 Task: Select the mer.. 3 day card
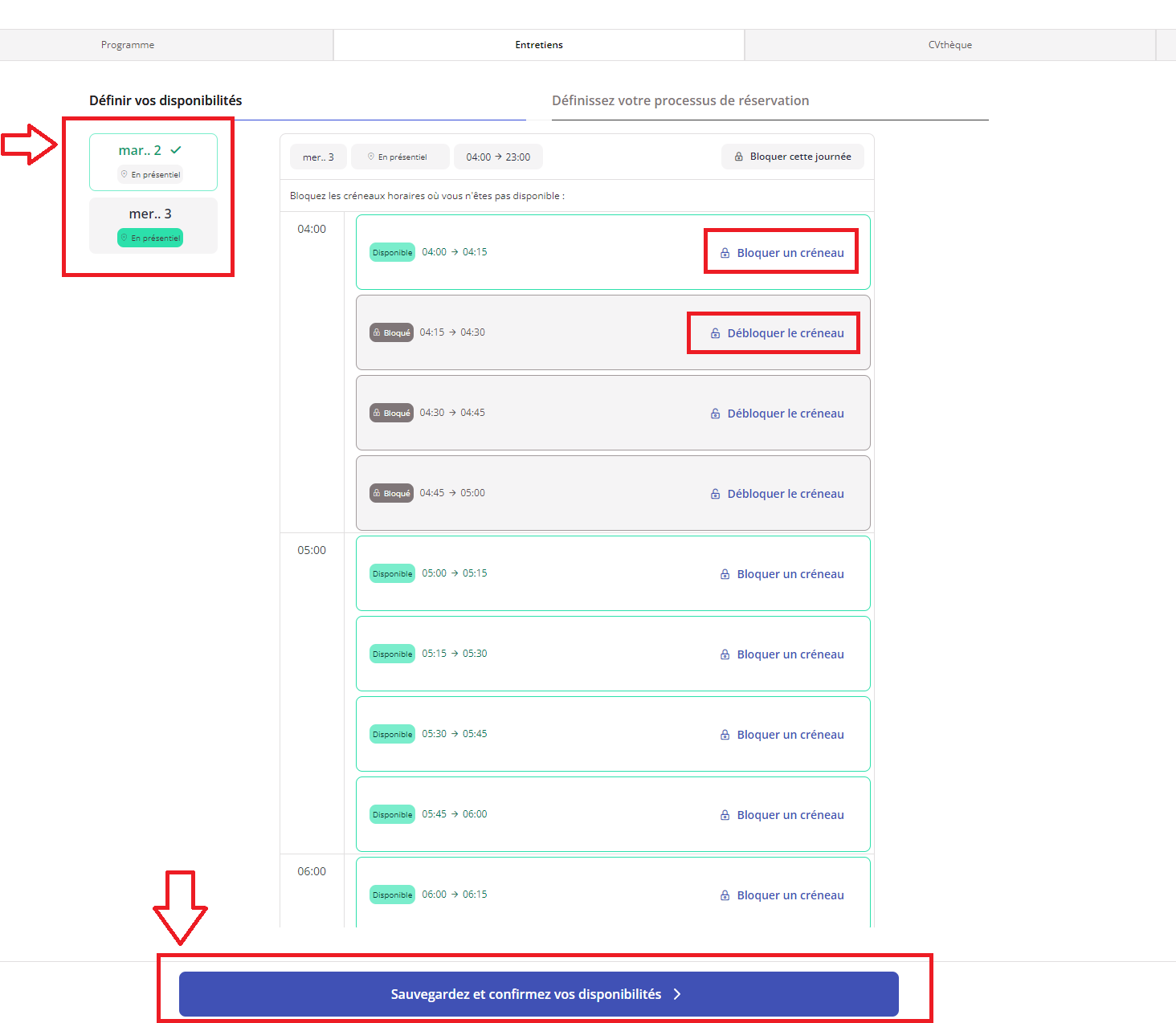coord(153,225)
